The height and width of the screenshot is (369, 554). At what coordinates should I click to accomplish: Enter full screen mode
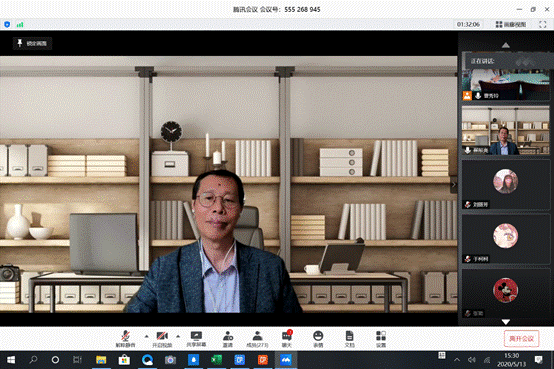pos(543,24)
